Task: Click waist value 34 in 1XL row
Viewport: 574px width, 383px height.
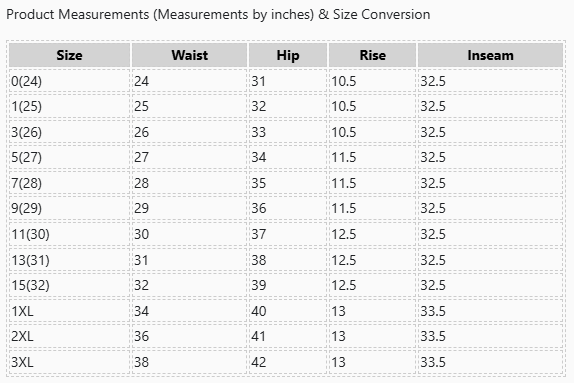Action: pos(141,311)
